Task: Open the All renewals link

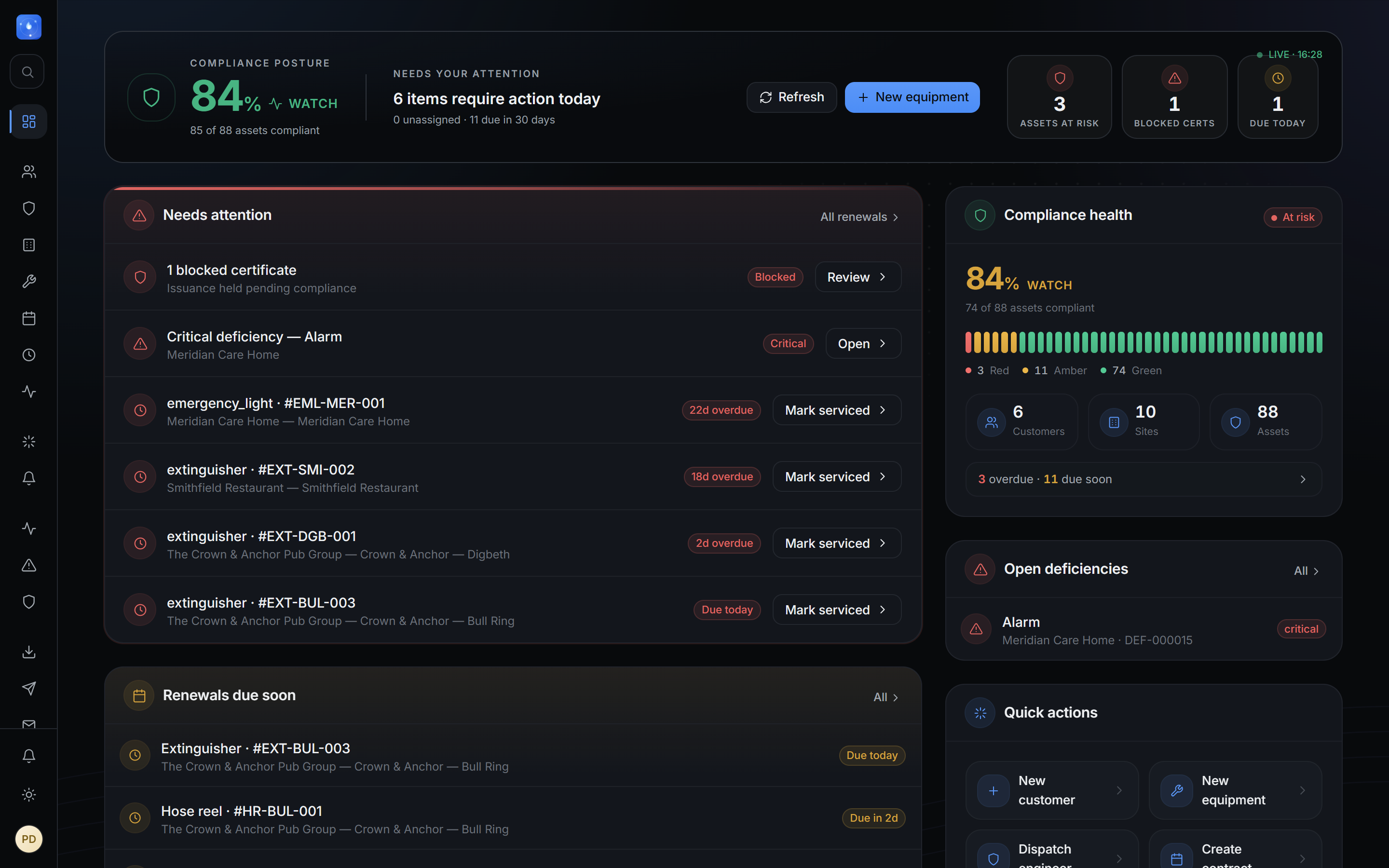Action: pos(859,217)
